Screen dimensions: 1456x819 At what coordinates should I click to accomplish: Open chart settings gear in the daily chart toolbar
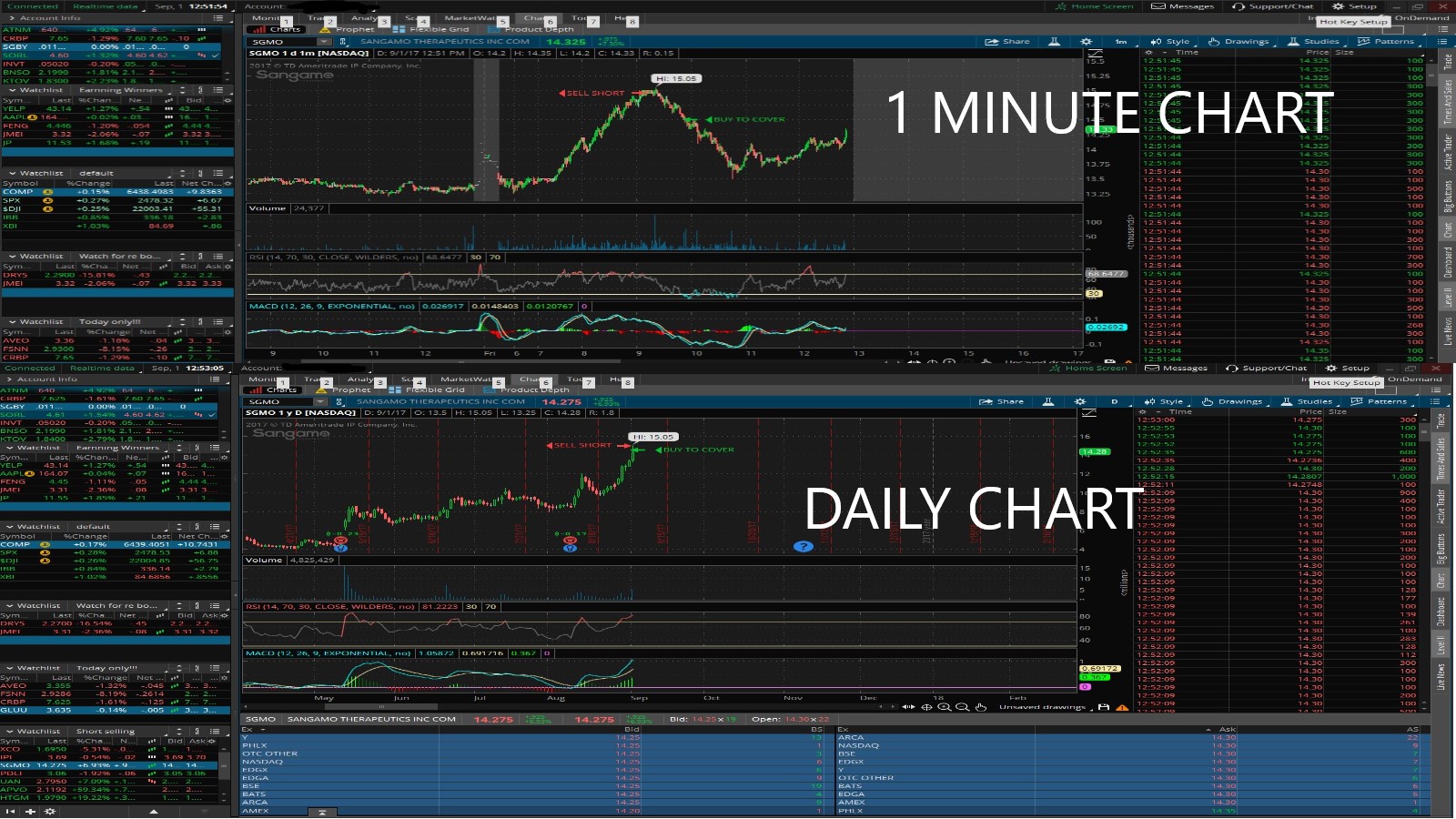[x=1080, y=401]
